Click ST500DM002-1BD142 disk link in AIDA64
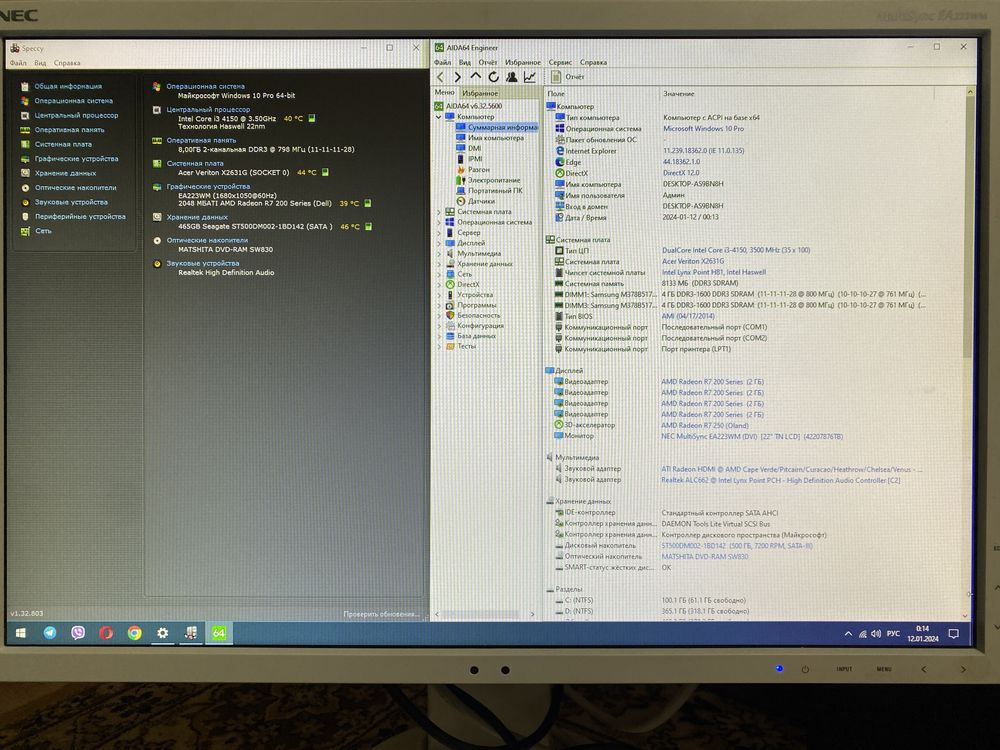 click(x=737, y=546)
